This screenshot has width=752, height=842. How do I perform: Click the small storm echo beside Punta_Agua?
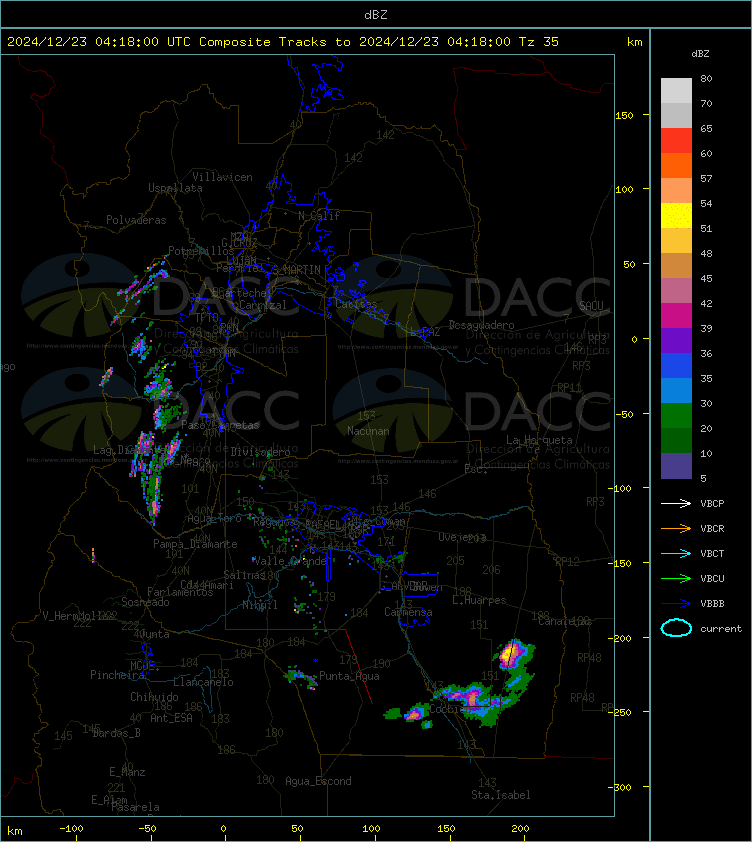(301, 677)
